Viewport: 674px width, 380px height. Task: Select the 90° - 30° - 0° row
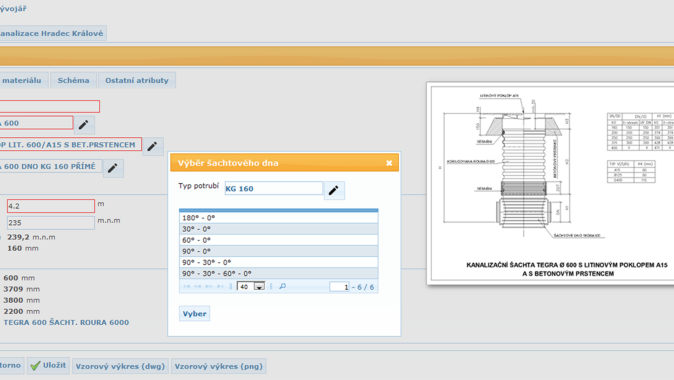coord(279,262)
